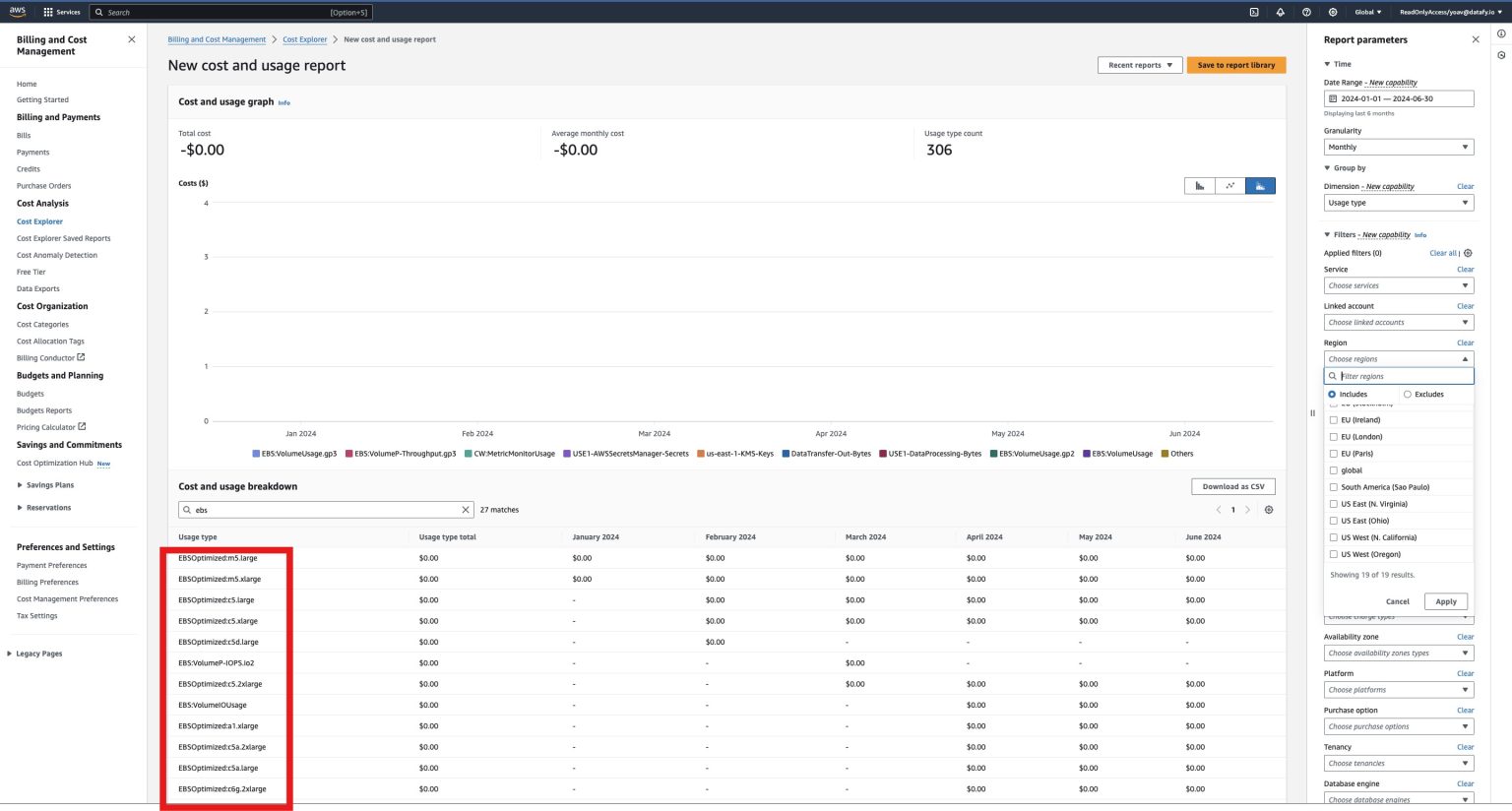The width and height of the screenshot is (1512, 811).
Task: Click the Download as CSV button
Action: tap(1232, 485)
